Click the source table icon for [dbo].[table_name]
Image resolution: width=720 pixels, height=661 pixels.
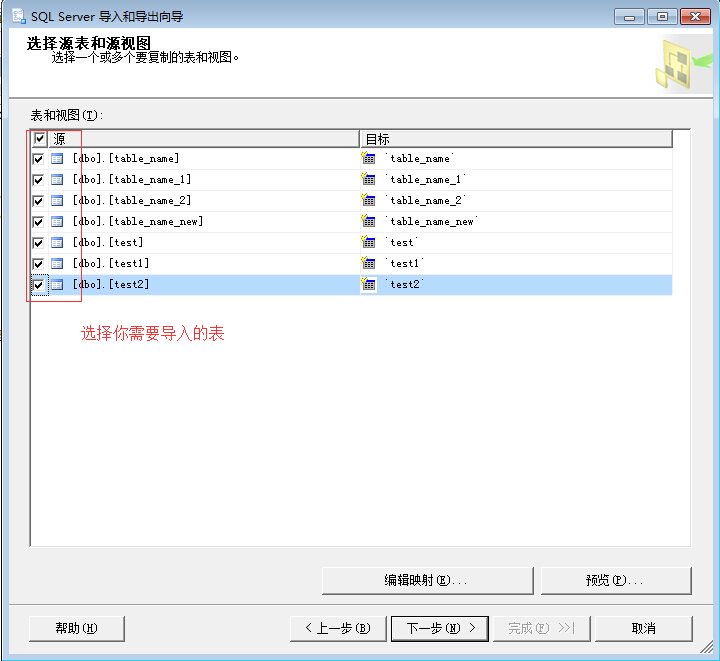[x=57, y=159]
